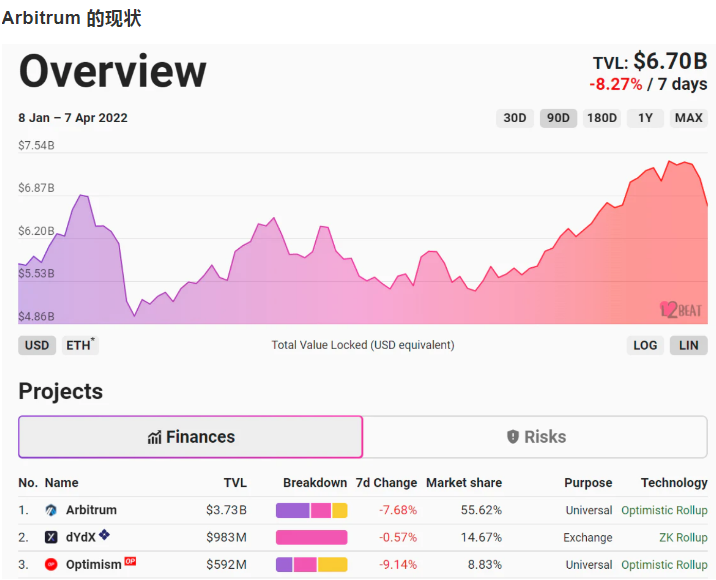Screen dimensions: 716x580
Task: Click Arbitrum's $3.73B TVL cell
Action: (x=226, y=510)
